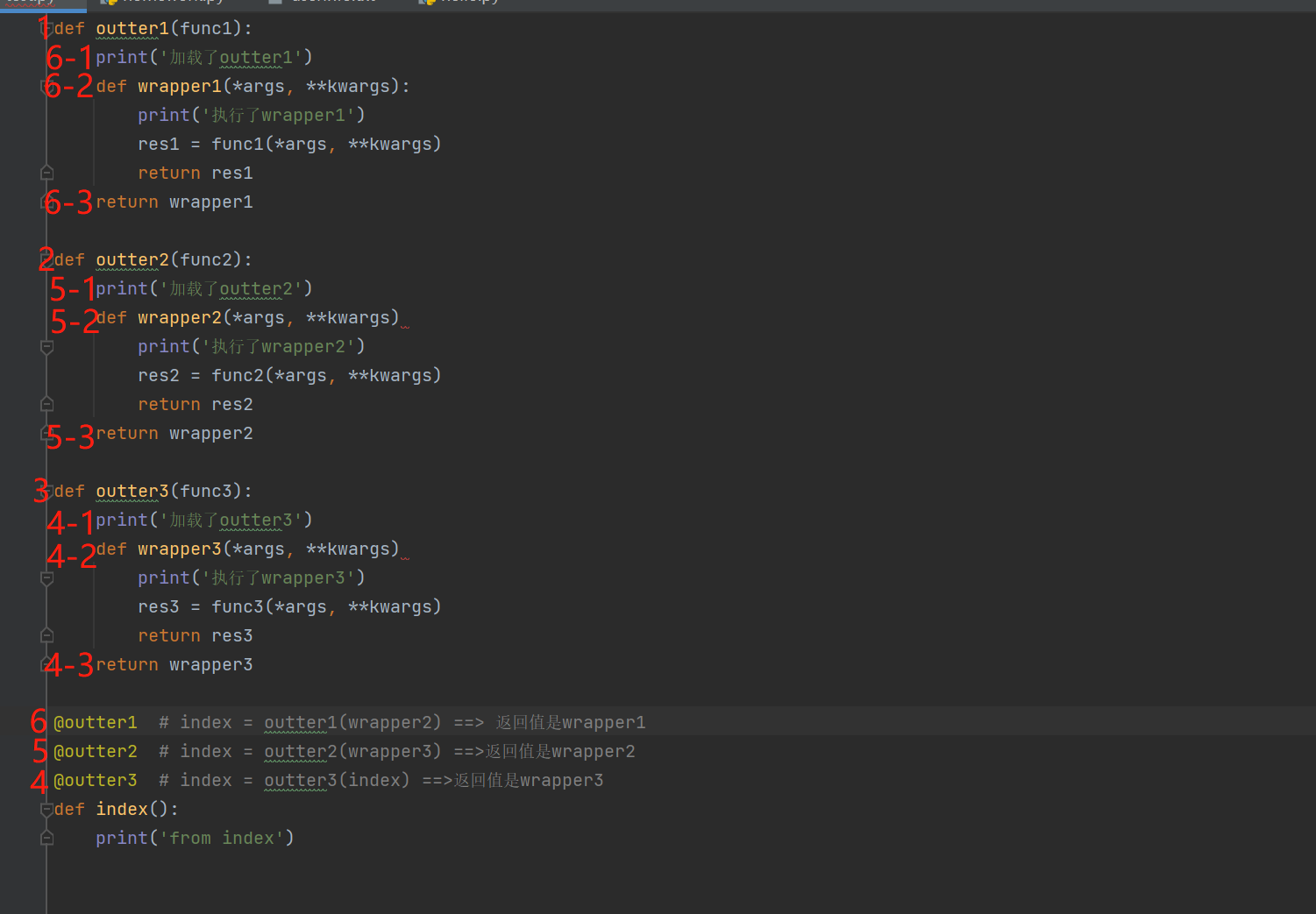Click the comment 'index = outter1(wrapper2)'
Screen dimensions: 1316x914
click(311, 723)
